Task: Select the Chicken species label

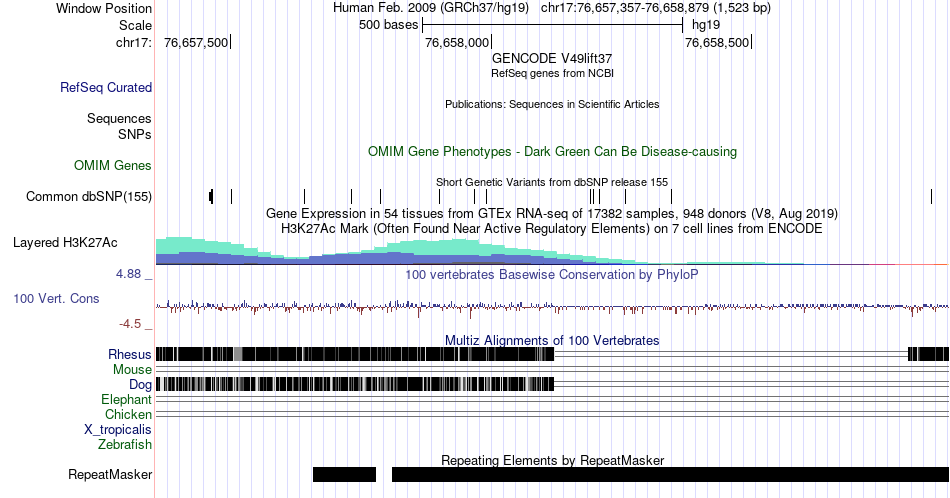Action: (128, 414)
